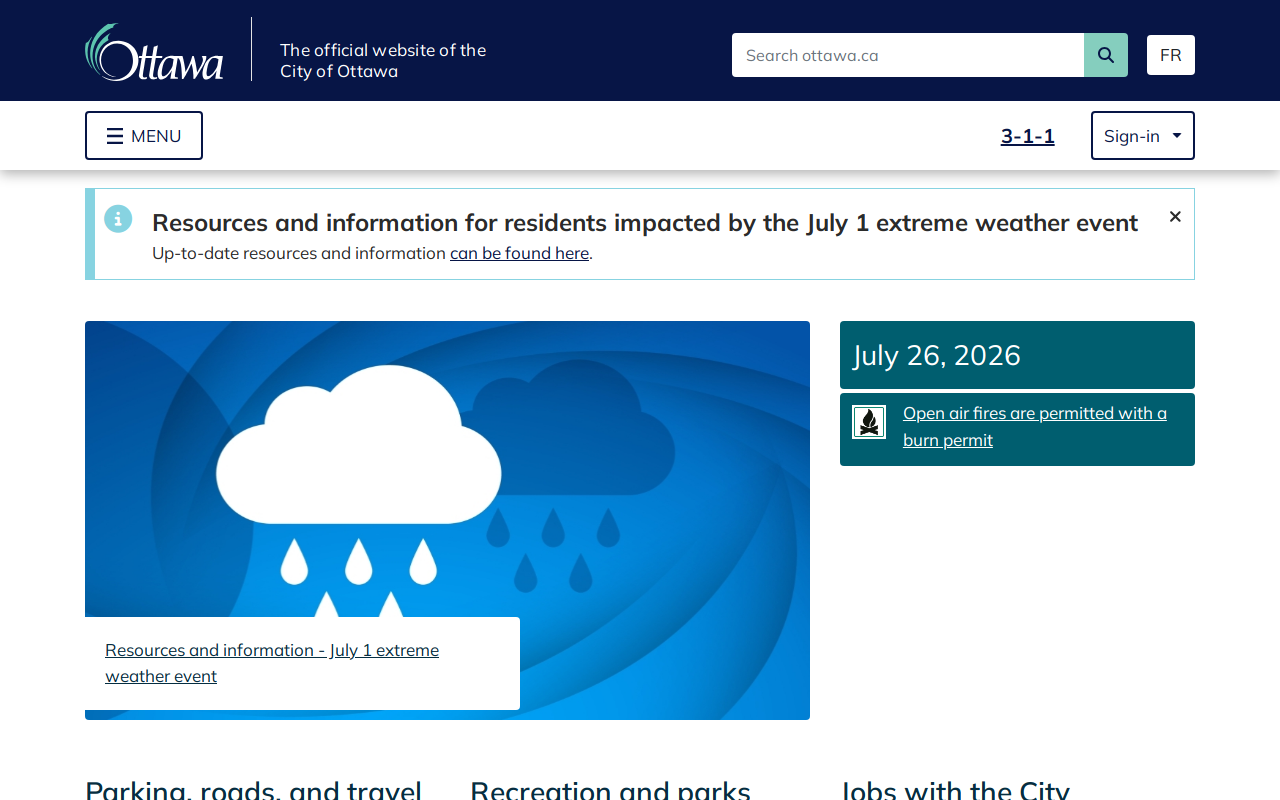Image resolution: width=1280 pixels, height=800 pixels.
Task: Open the hamburger MENU button
Action: tap(144, 136)
